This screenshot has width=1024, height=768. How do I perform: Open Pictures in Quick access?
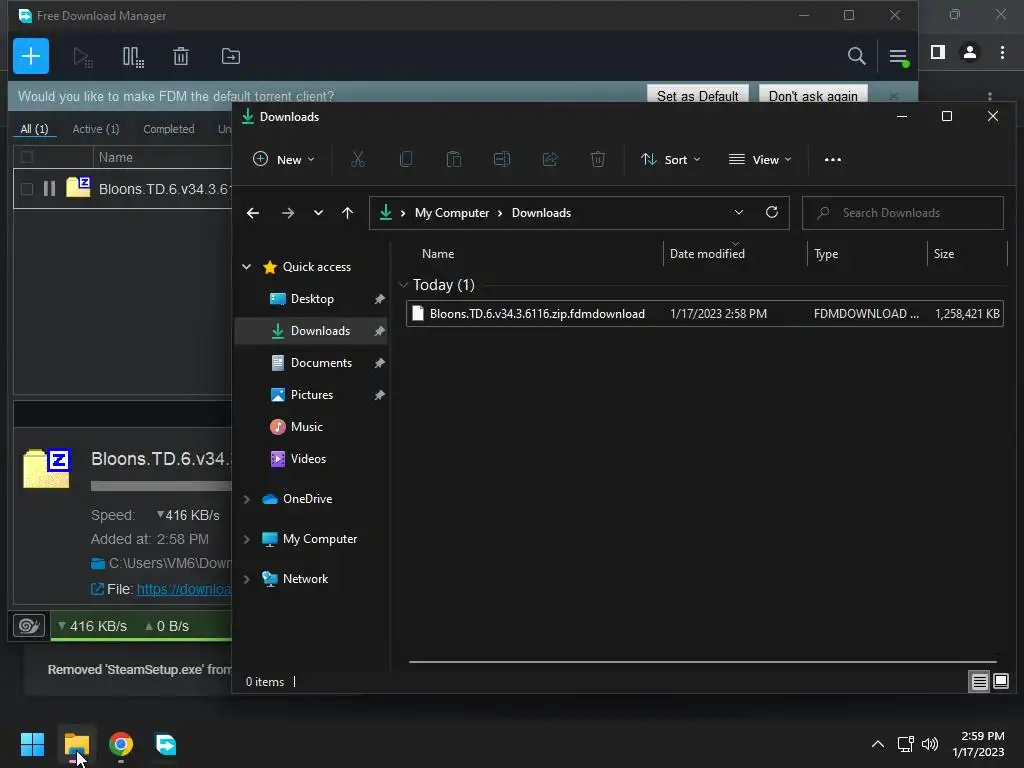(312, 395)
